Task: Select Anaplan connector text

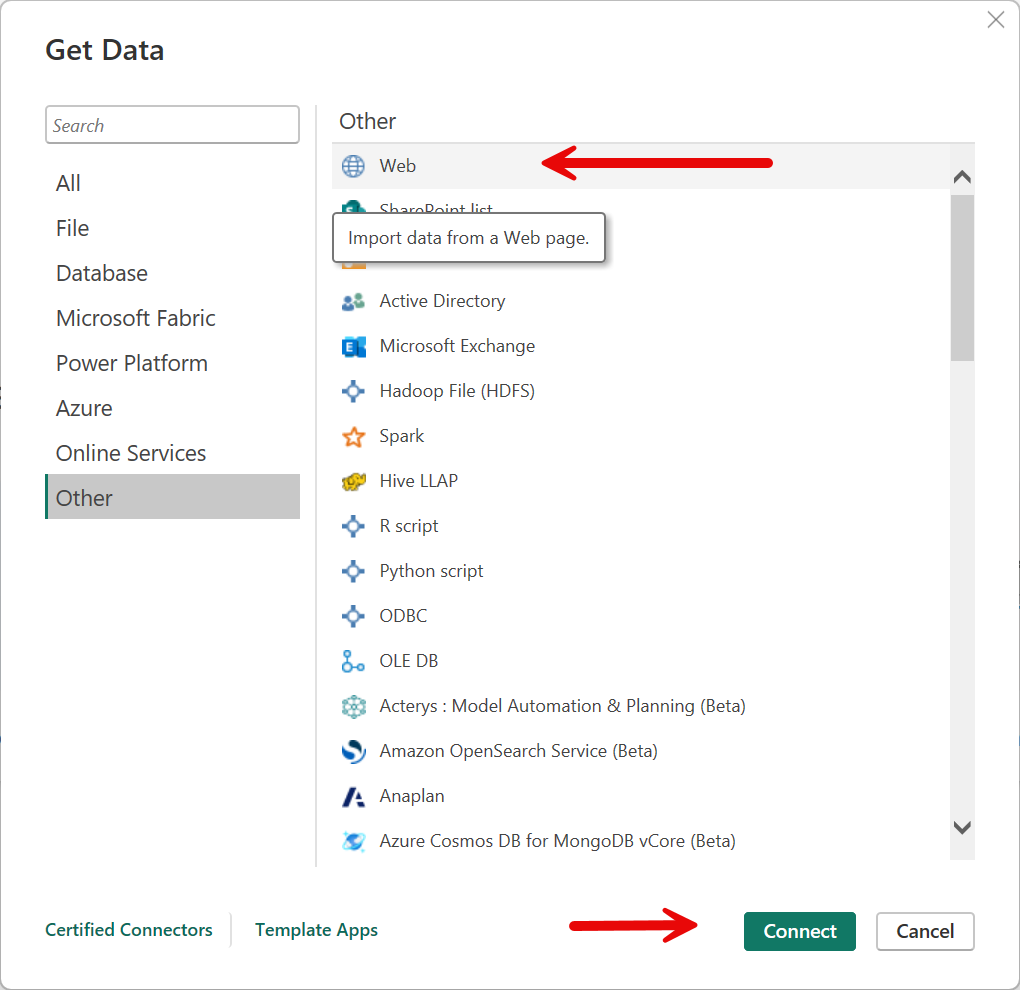Action: pyautogui.click(x=412, y=796)
